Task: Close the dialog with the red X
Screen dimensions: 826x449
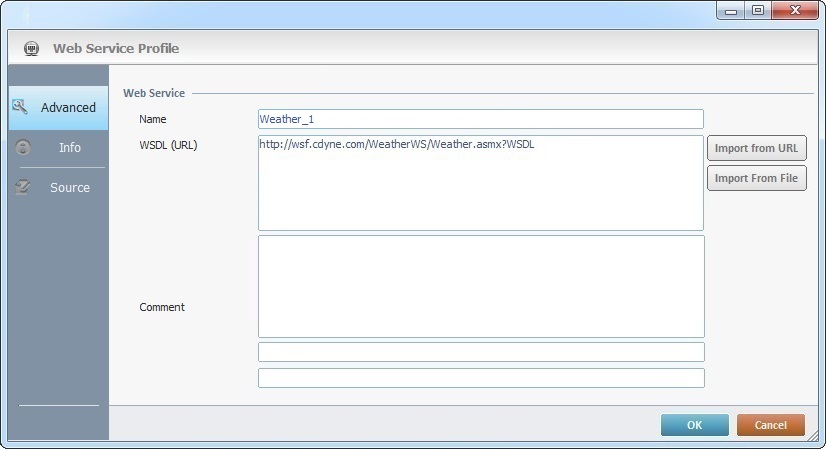Action: (795, 10)
